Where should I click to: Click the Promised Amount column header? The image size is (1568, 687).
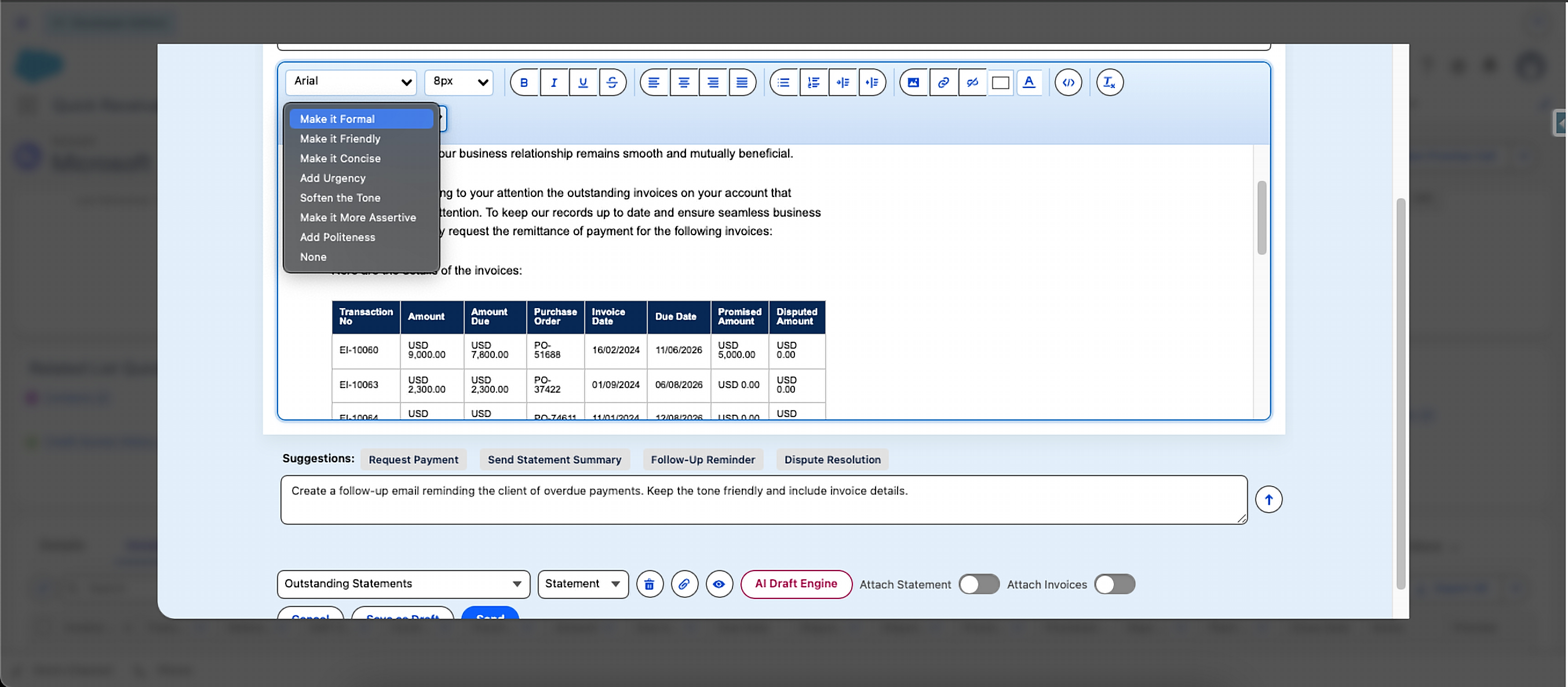(739, 317)
